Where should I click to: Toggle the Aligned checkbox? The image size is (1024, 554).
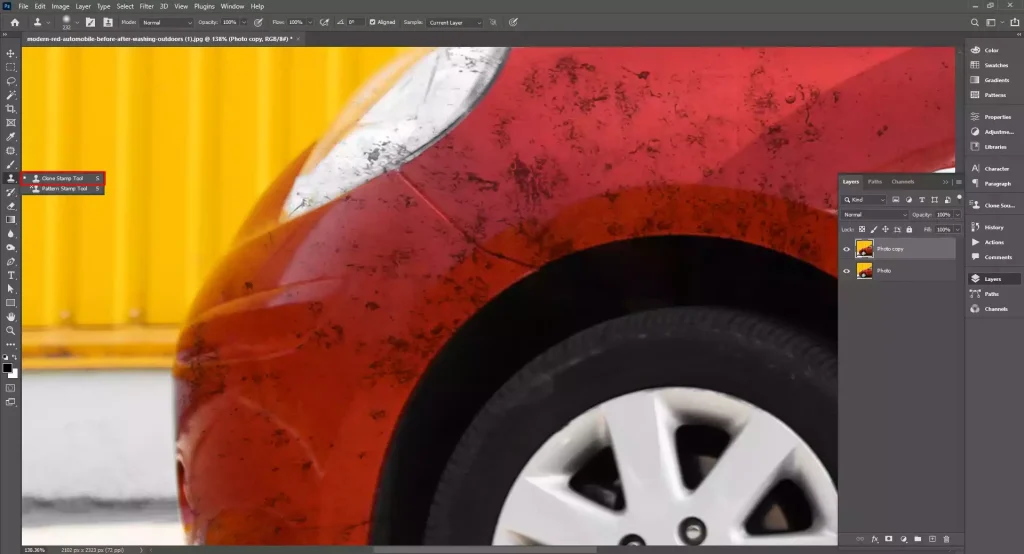(373, 22)
